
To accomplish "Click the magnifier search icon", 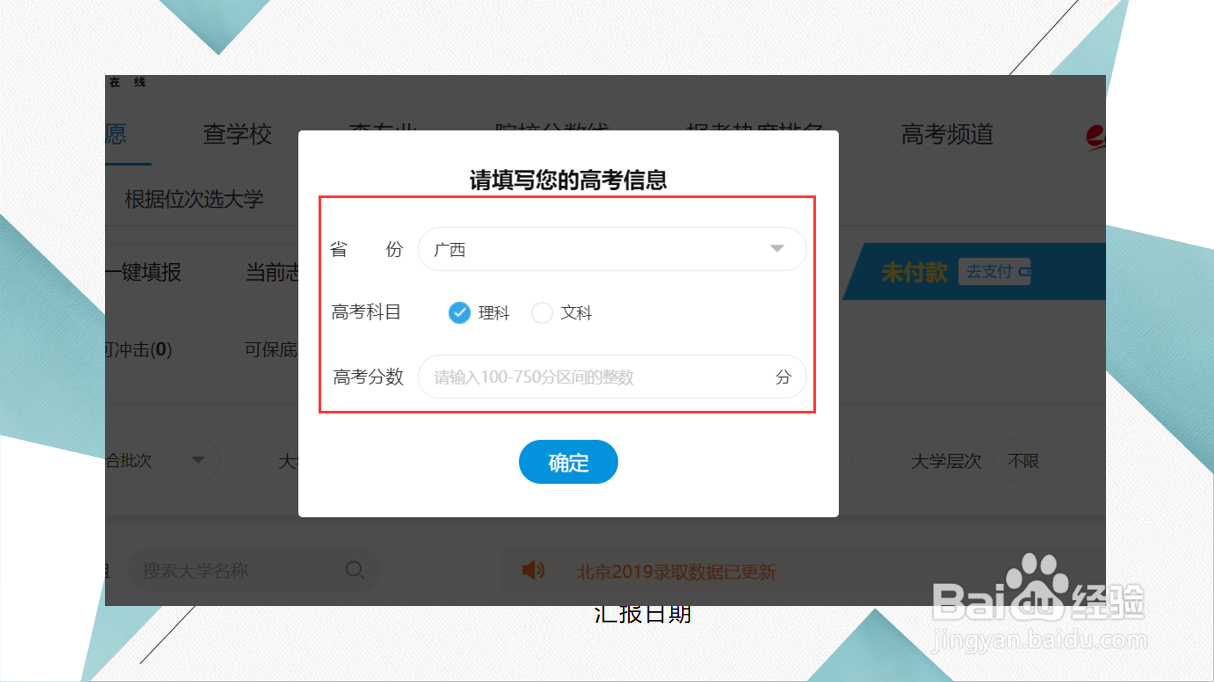I will 355,569.
